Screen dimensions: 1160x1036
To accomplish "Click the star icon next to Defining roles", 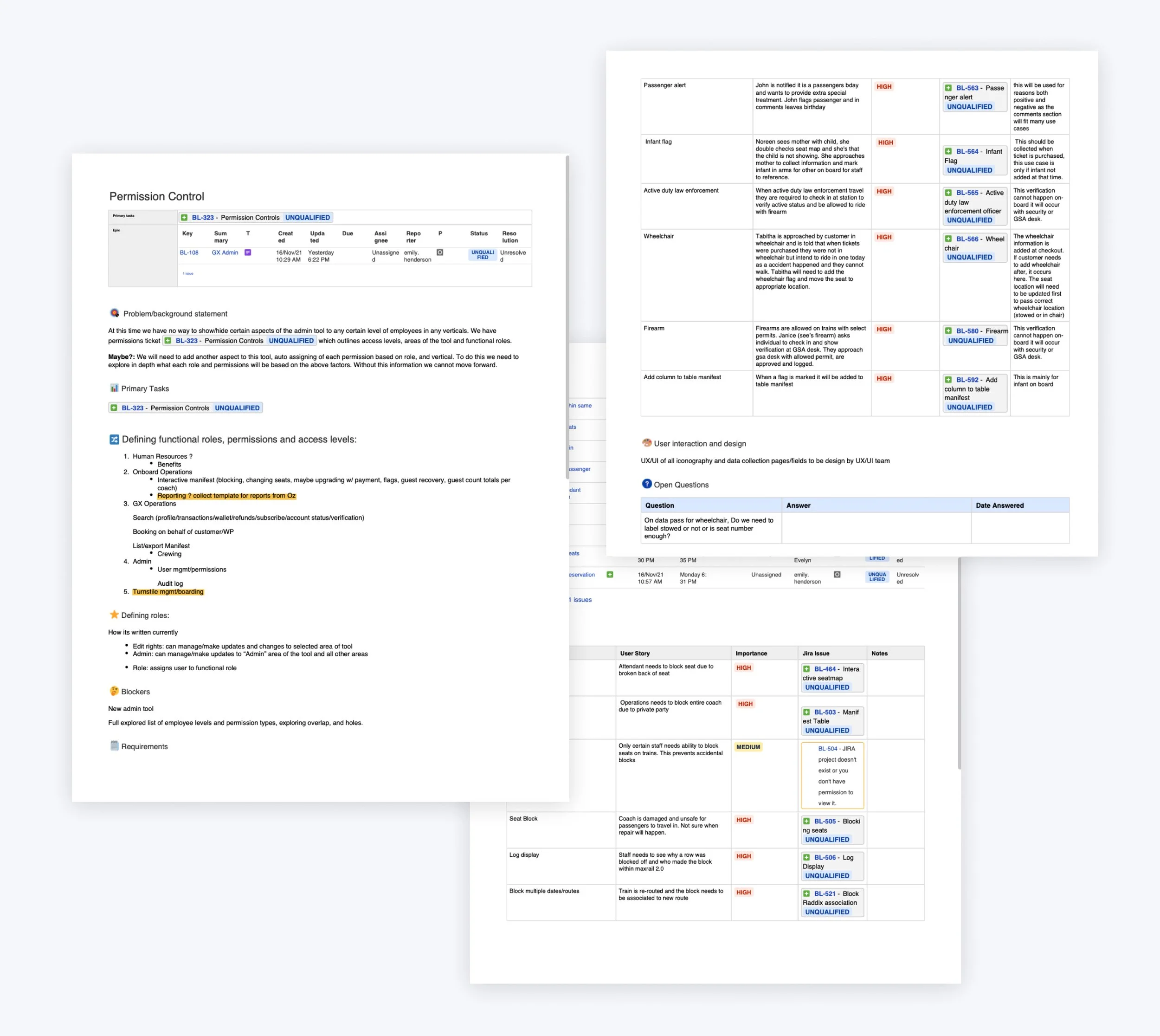I will click(x=114, y=615).
